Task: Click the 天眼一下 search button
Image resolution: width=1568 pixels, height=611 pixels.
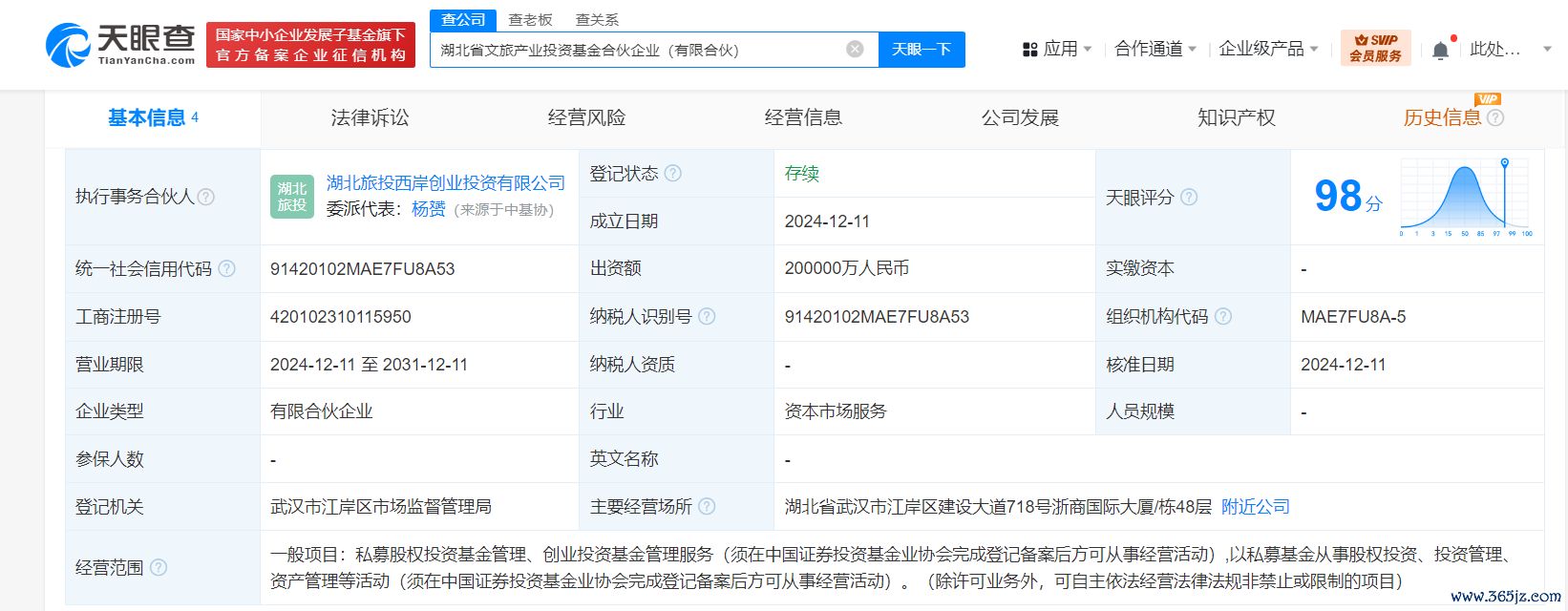Action: (922, 50)
